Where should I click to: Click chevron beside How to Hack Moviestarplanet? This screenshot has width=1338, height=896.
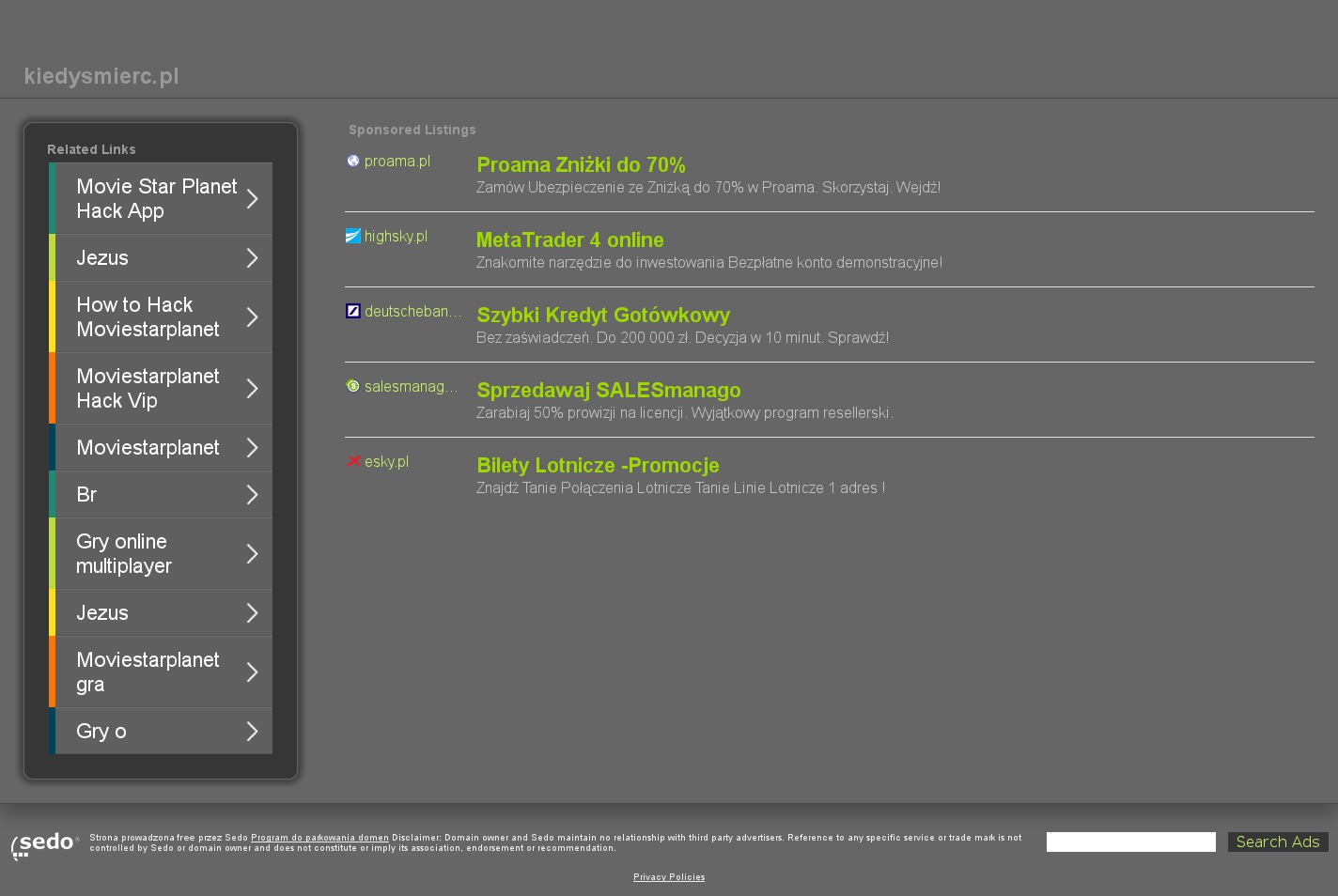pos(252,317)
